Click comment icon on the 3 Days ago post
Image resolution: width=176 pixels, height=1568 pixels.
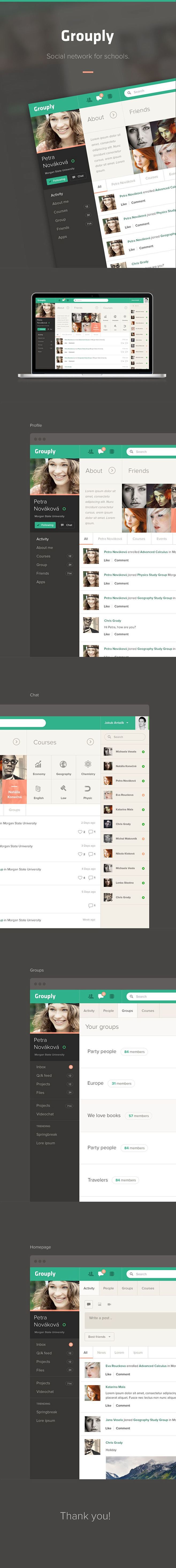pyautogui.click(x=90, y=855)
